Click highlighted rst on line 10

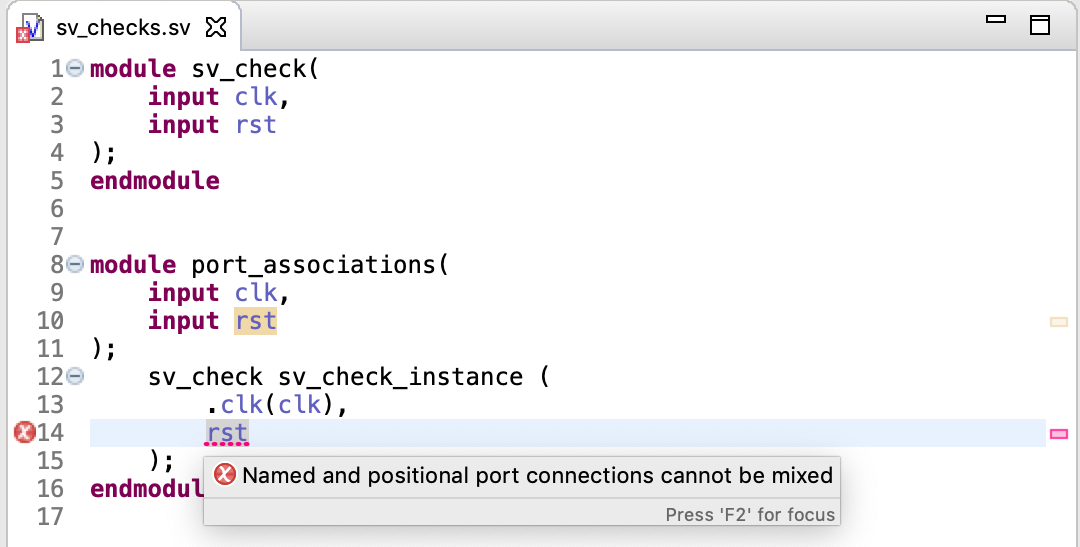(256, 321)
